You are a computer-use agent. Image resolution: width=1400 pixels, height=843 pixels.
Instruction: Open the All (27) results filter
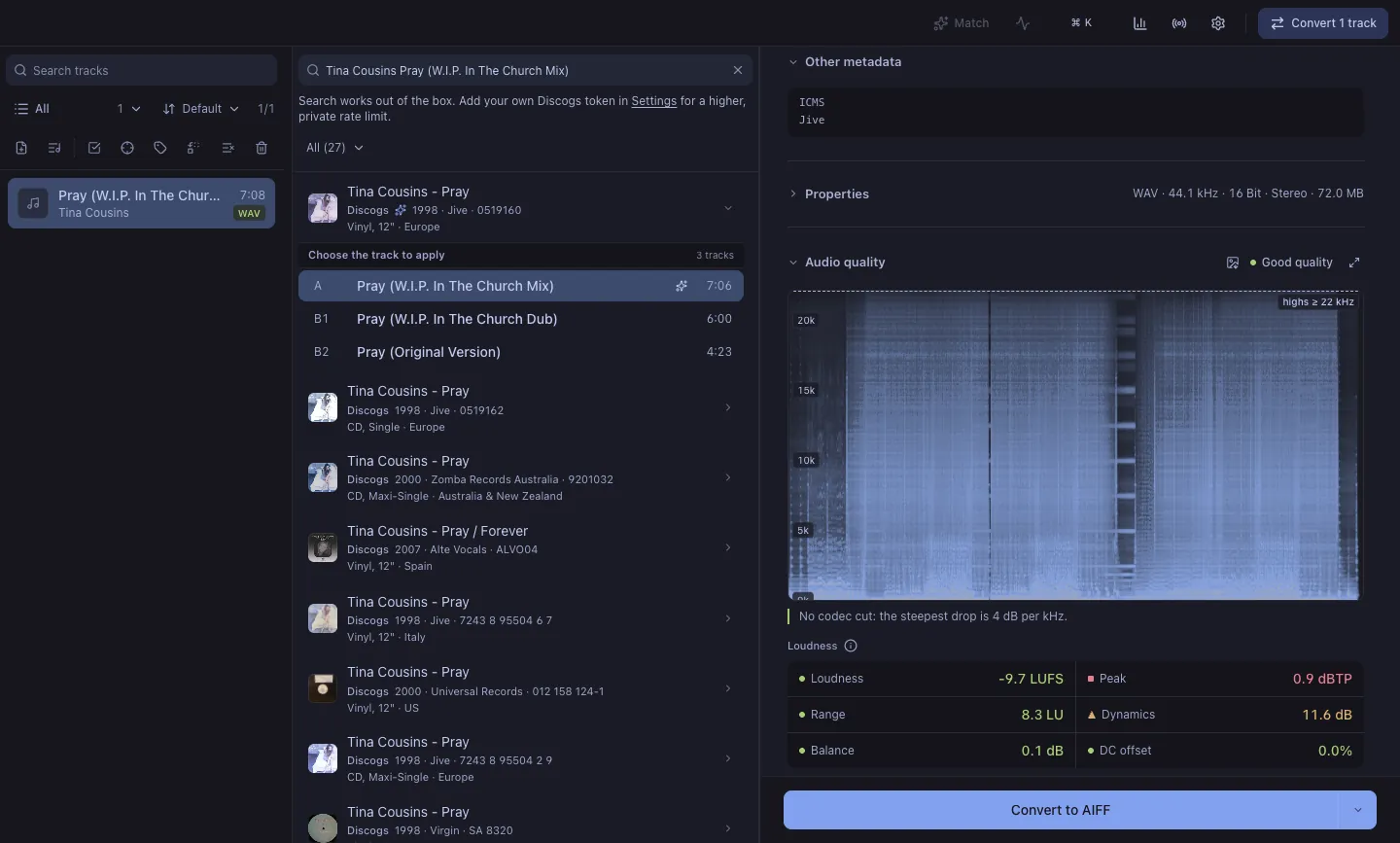[334, 148]
